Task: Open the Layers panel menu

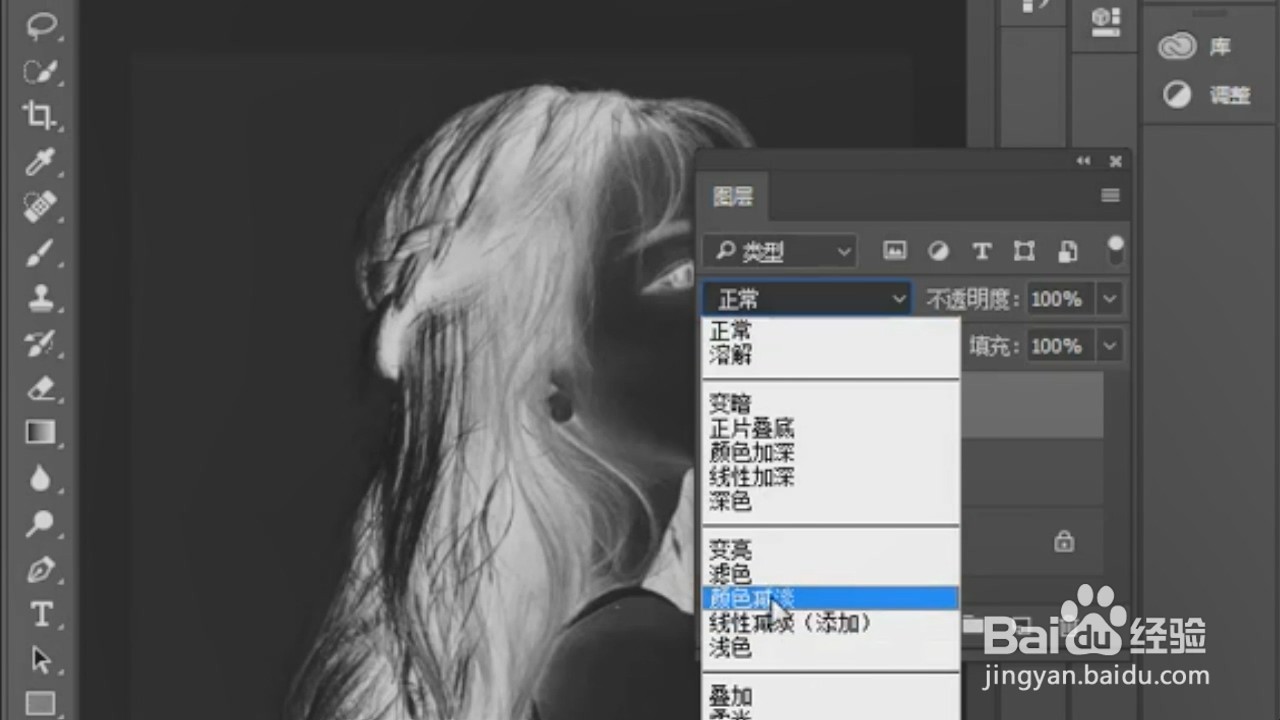Action: [1110, 196]
